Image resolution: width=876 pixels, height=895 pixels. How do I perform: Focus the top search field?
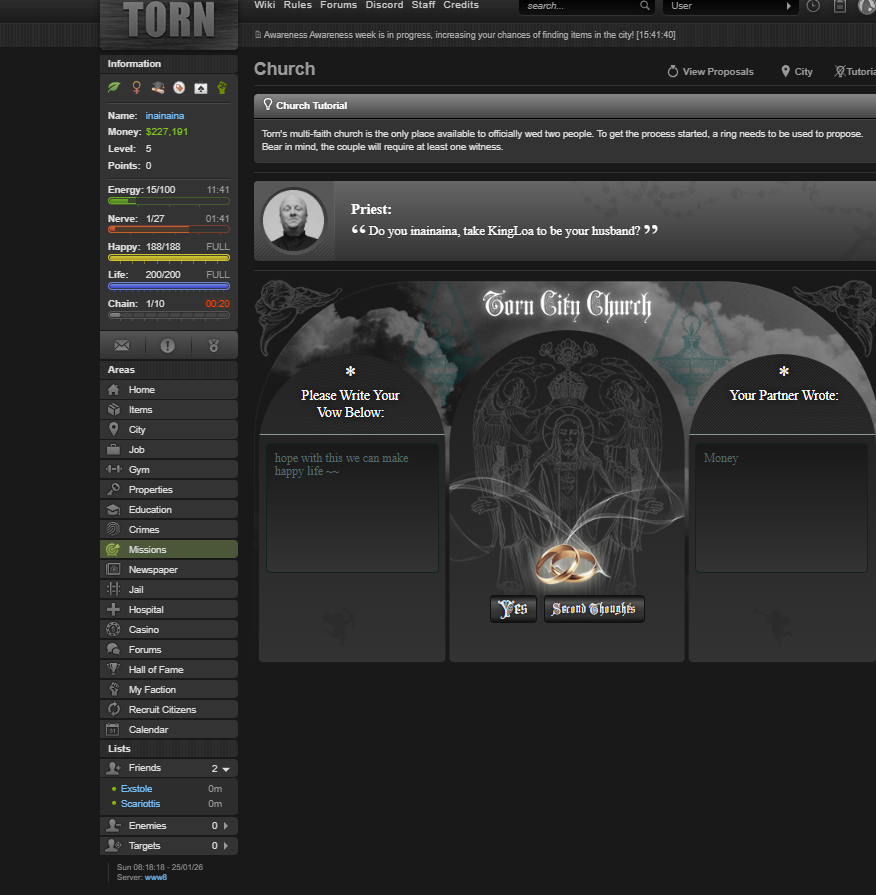[x=579, y=6]
